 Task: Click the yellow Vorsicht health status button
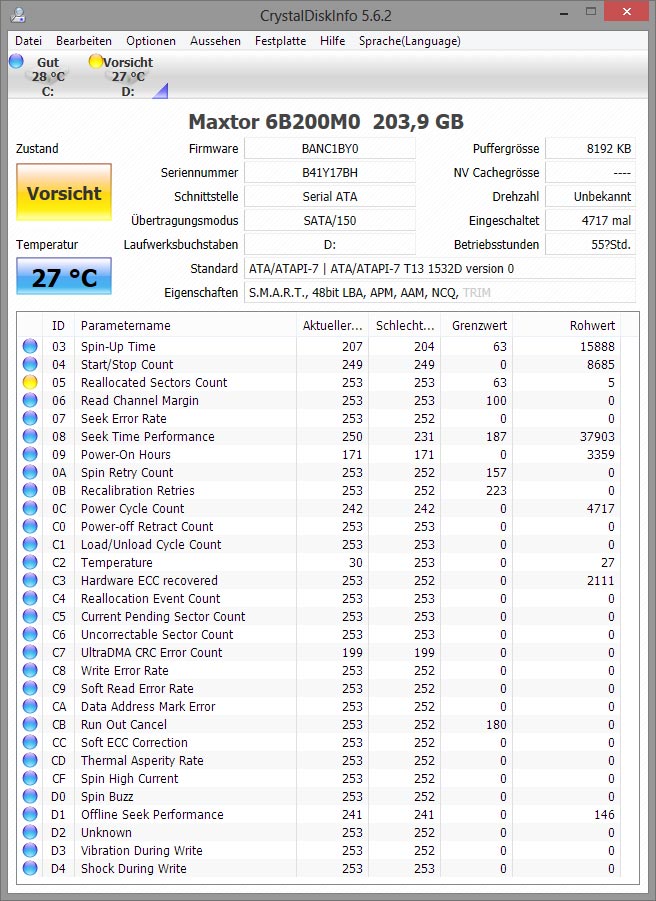pos(64,192)
